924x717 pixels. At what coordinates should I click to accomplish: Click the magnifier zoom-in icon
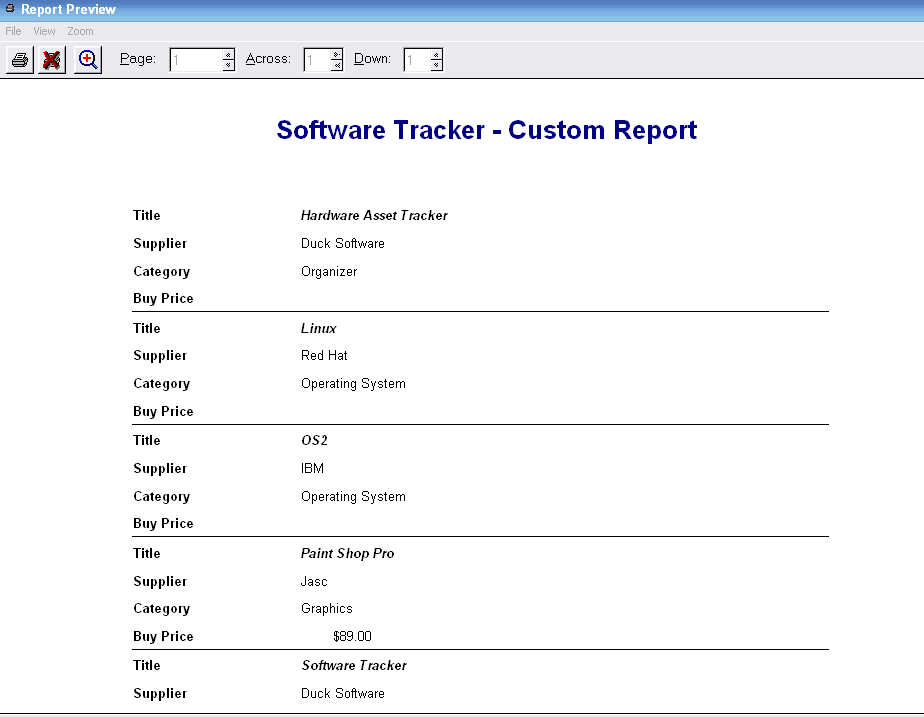click(88, 60)
